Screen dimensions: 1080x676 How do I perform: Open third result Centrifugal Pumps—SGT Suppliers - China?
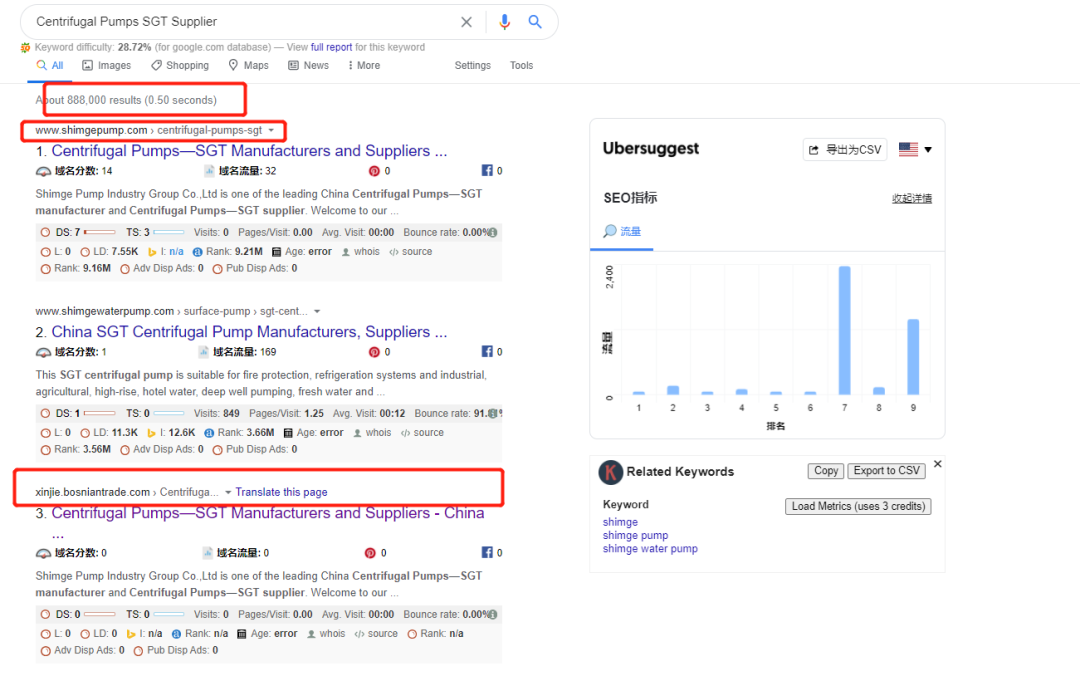[x=268, y=513]
